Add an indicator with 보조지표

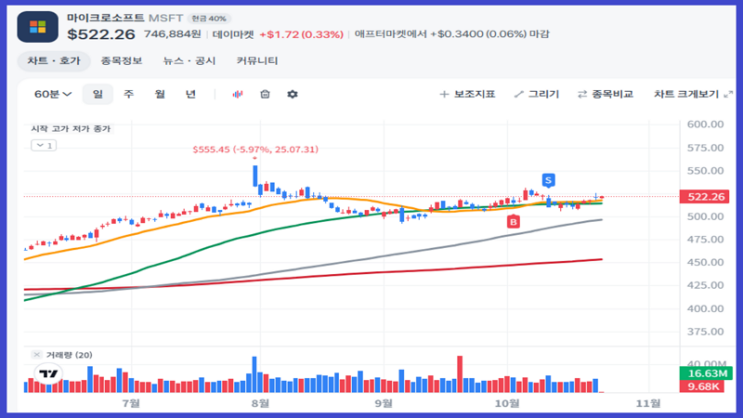pyautogui.click(x=467, y=94)
